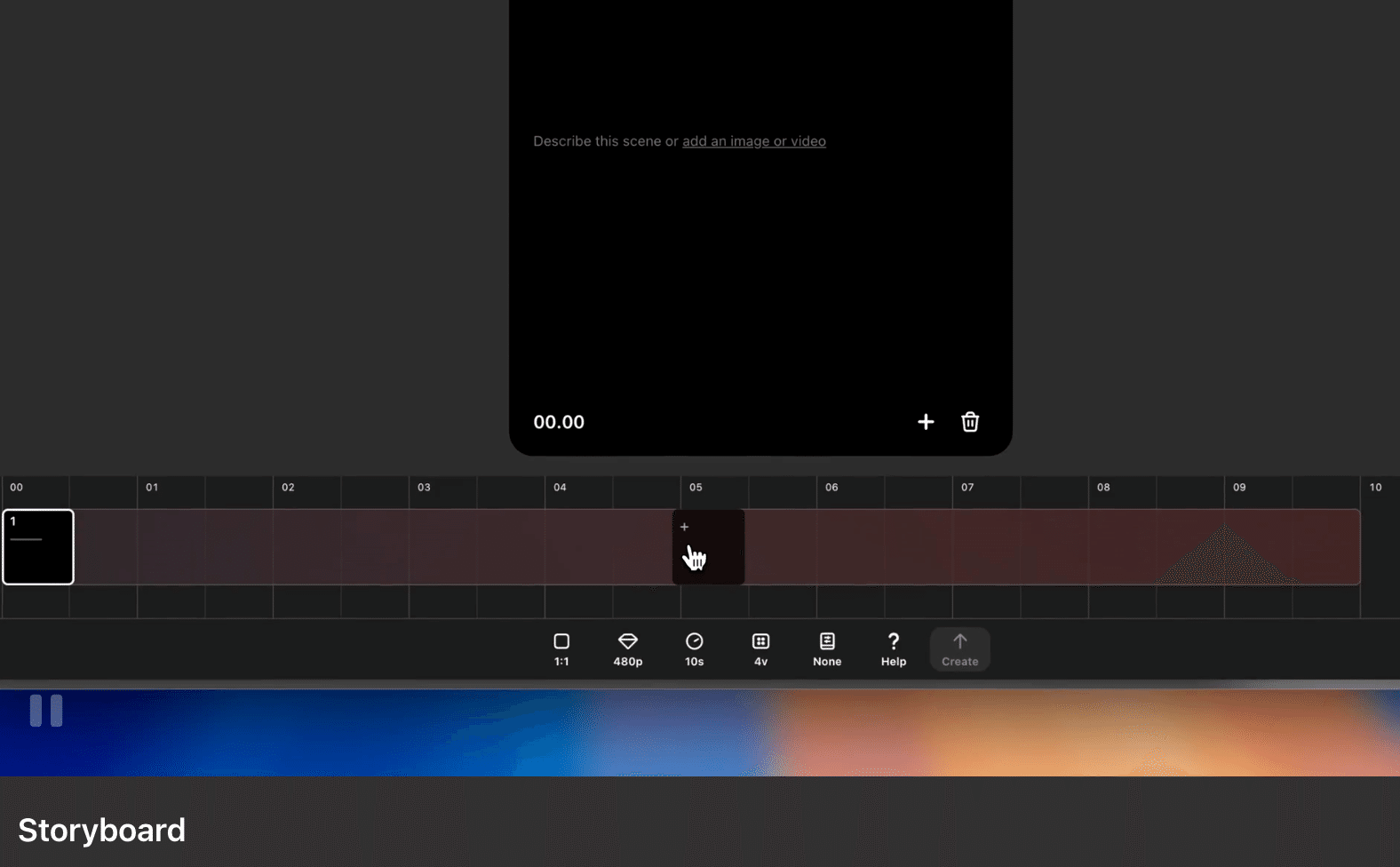Click the plus icon in the scene card
This screenshot has width=1400, height=867.
click(926, 422)
